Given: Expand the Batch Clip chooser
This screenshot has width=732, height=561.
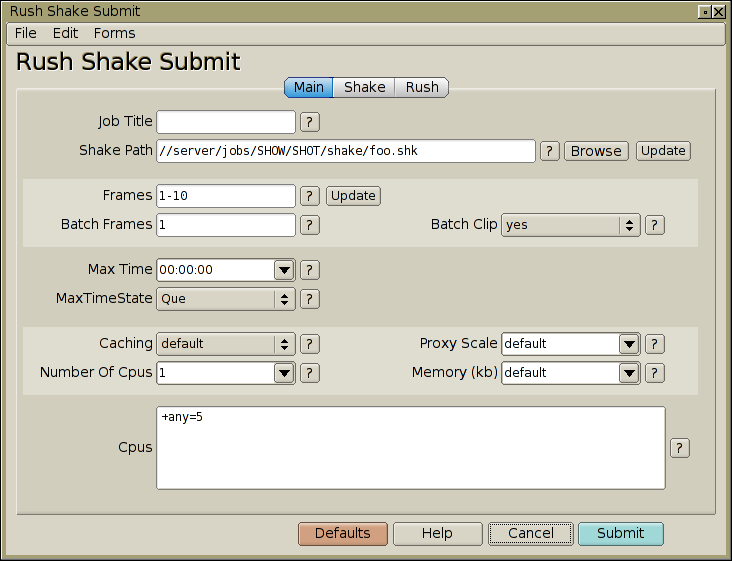Looking at the screenshot, I should 570,225.
